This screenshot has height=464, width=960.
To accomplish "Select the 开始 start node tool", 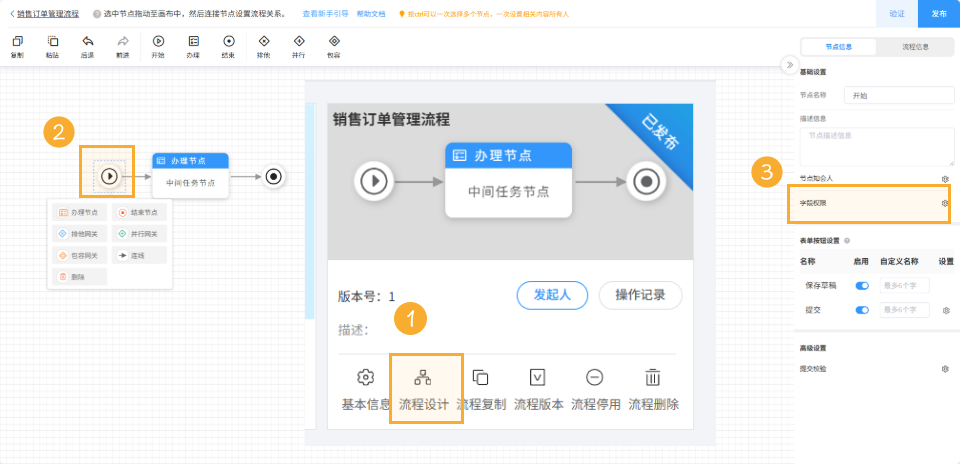I will pos(158,42).
